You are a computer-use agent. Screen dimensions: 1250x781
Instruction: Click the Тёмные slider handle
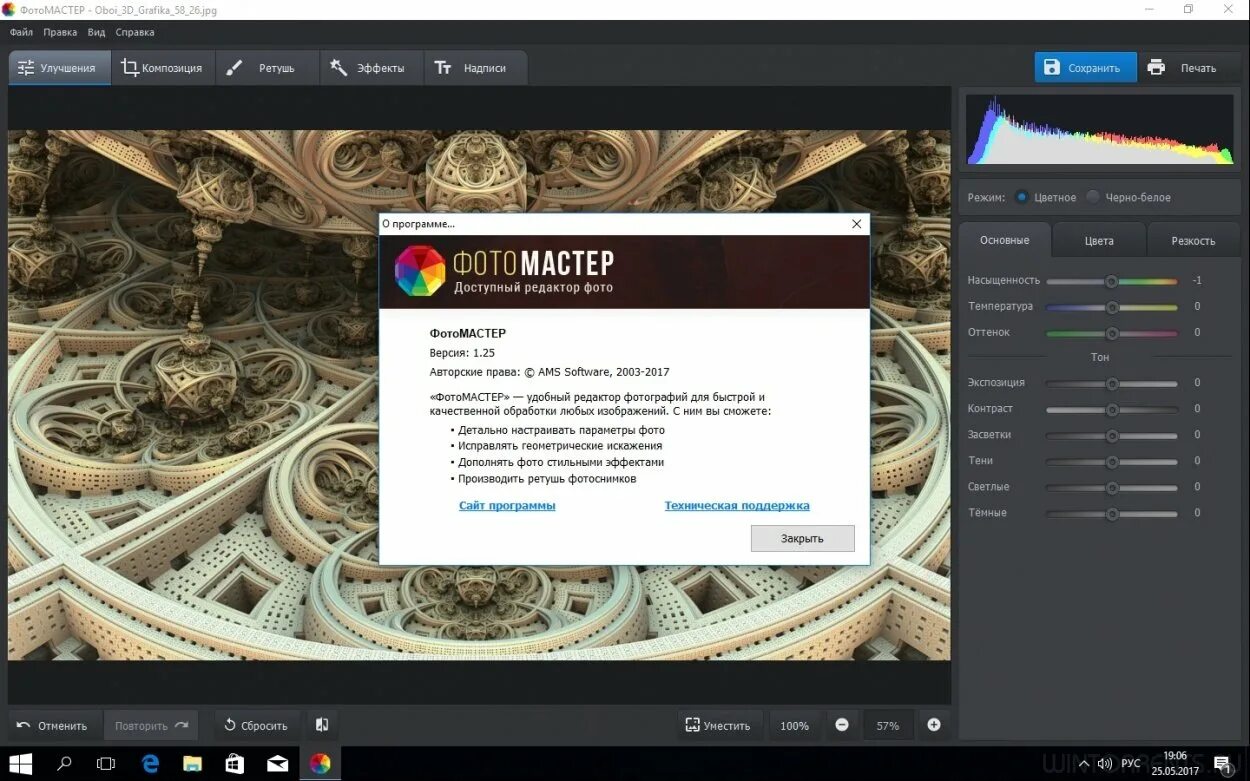tap(1112, 513)
